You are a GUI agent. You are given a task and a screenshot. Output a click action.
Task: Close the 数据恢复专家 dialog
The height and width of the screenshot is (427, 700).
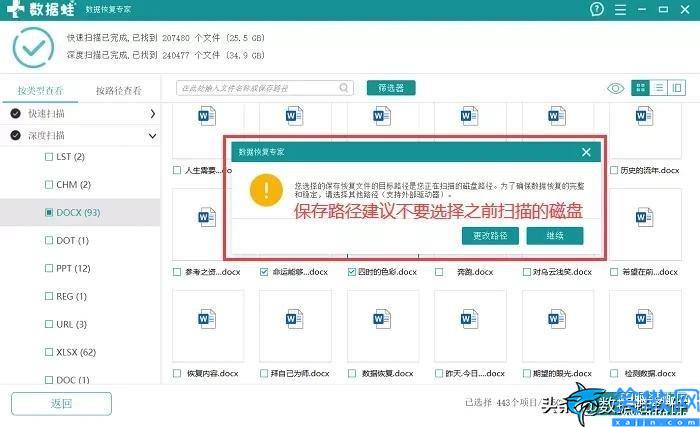click(x=586, y=152)
